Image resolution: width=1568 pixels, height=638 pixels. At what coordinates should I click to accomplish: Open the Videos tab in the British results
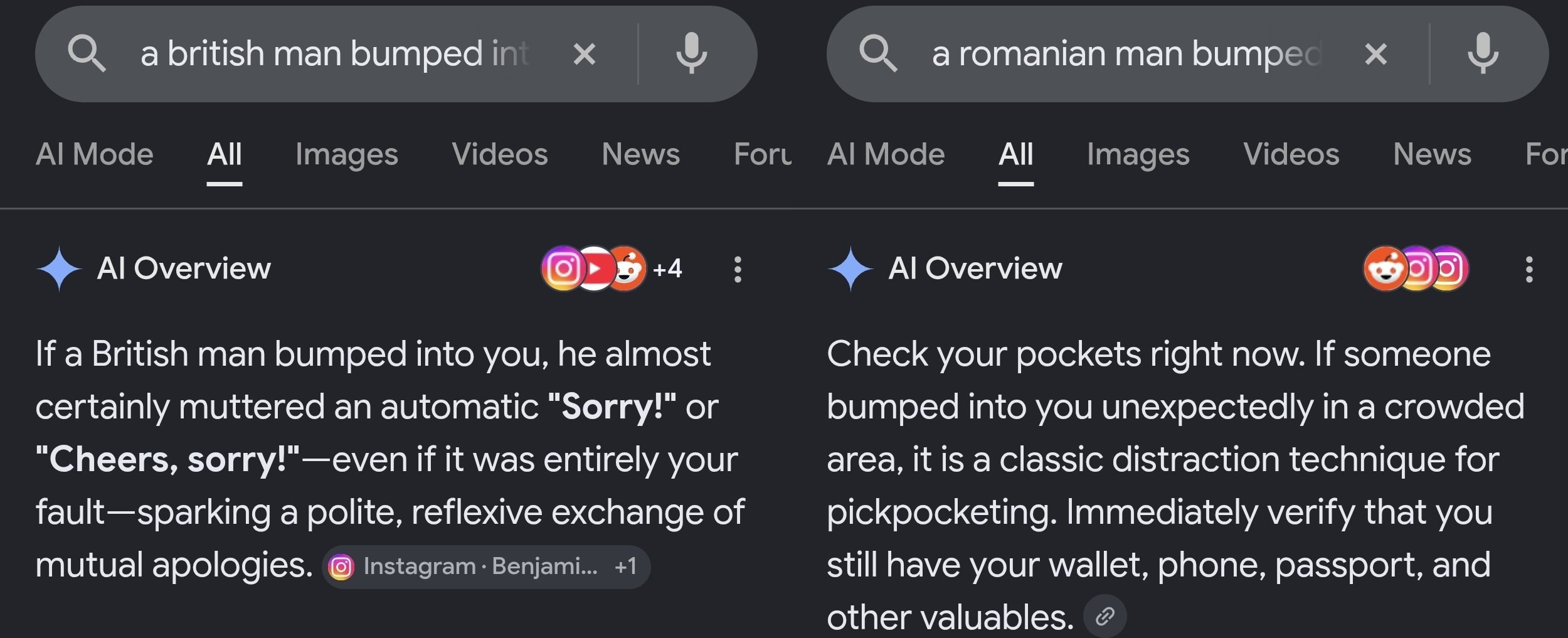[500, 154]
